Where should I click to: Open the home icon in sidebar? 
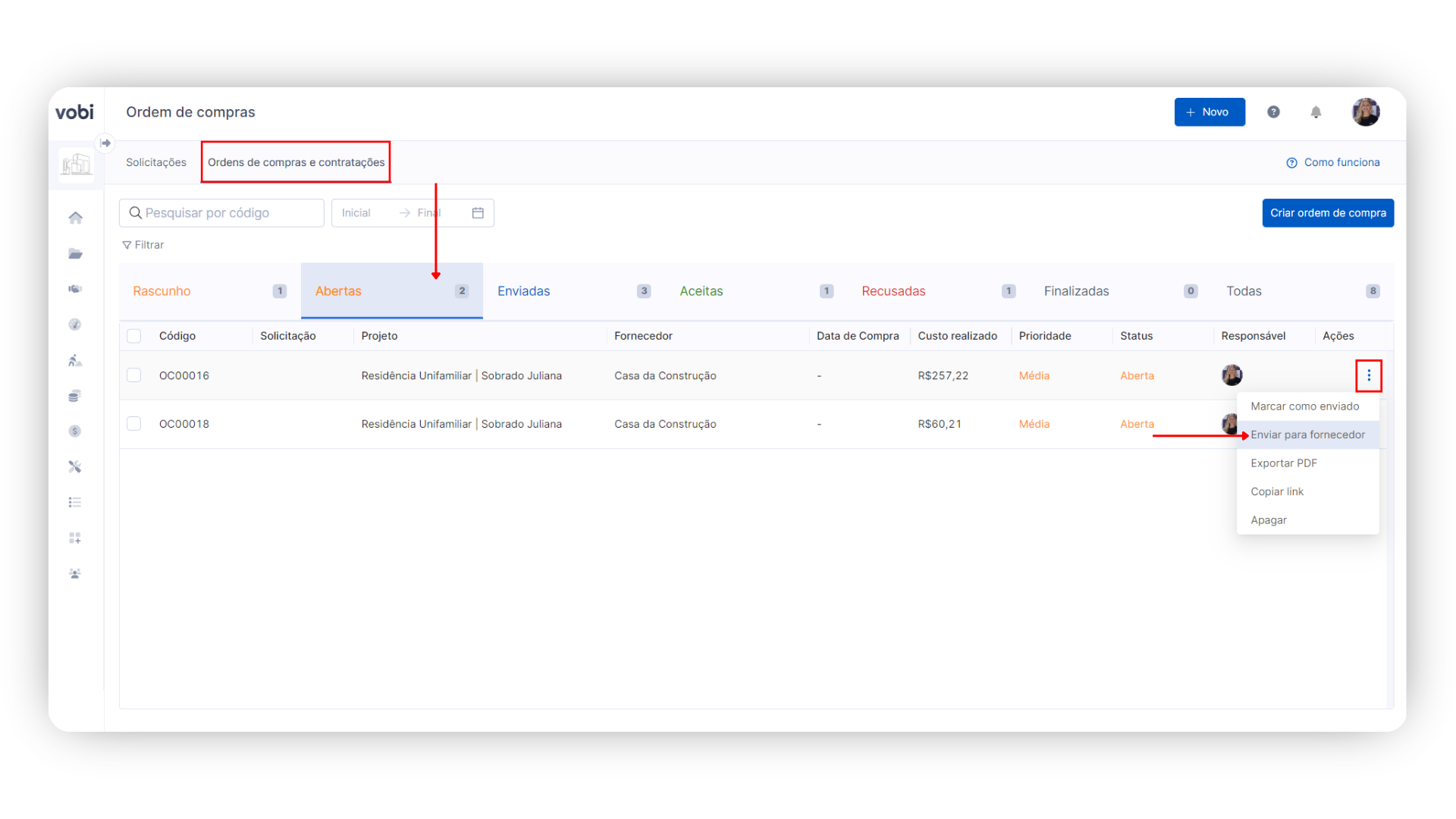[75, 218]
